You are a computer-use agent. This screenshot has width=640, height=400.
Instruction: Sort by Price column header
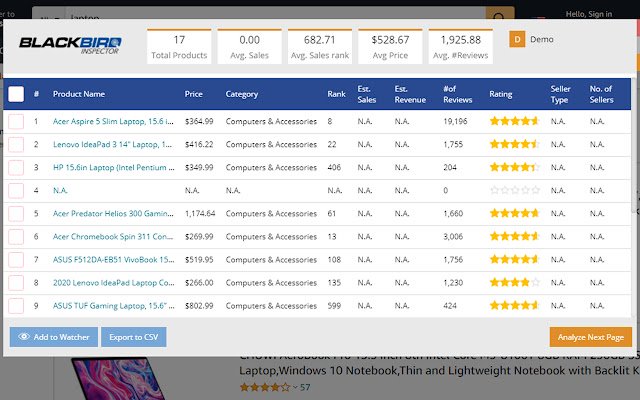(x=193, y=94)
